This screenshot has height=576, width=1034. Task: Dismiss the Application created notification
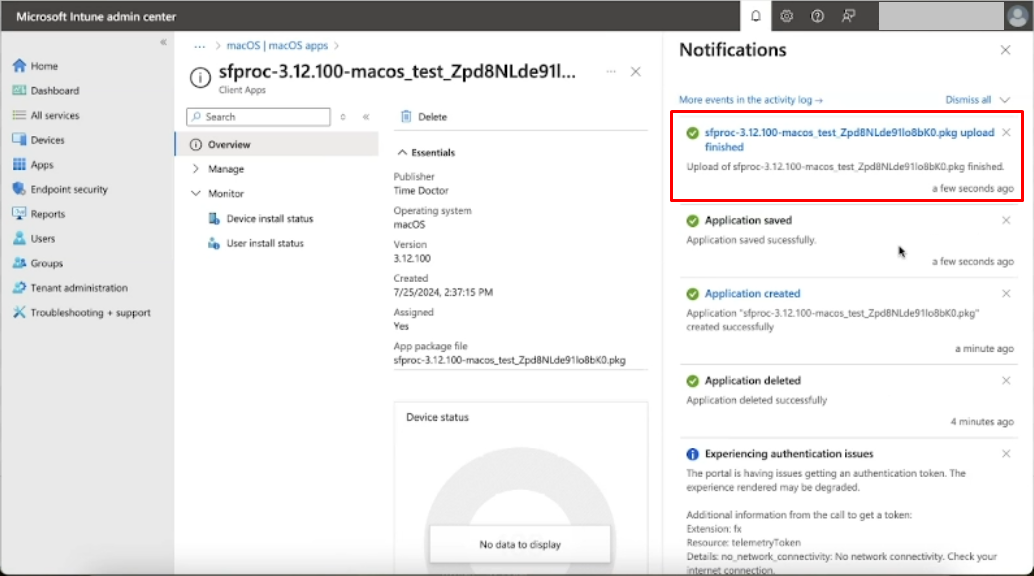pos(1006,294)
